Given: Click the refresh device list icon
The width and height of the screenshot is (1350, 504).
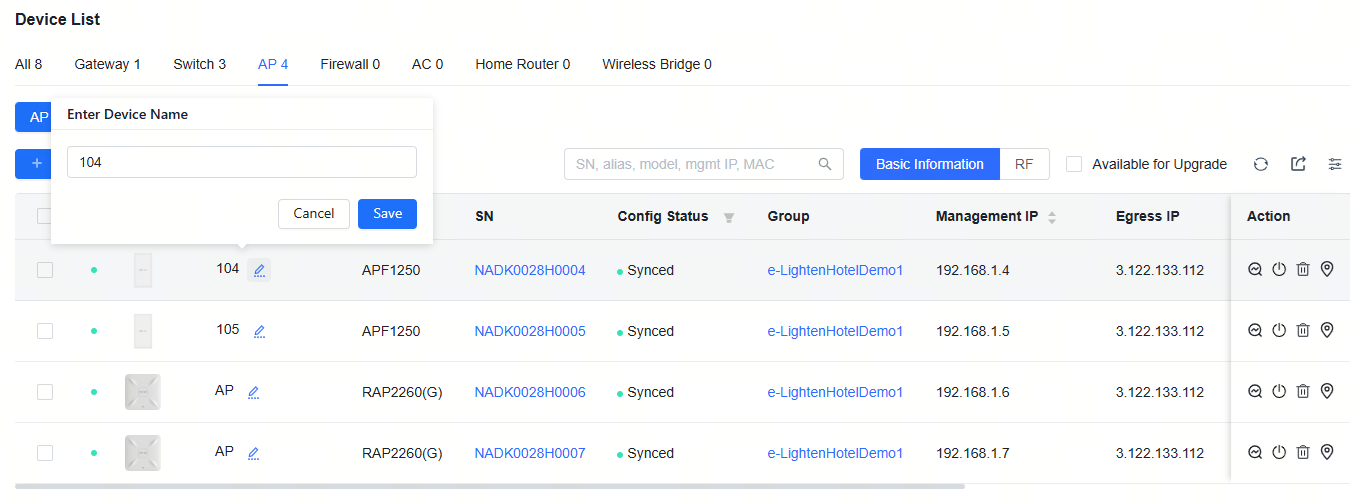Looking at the screenshot, I should [1261, 164].
